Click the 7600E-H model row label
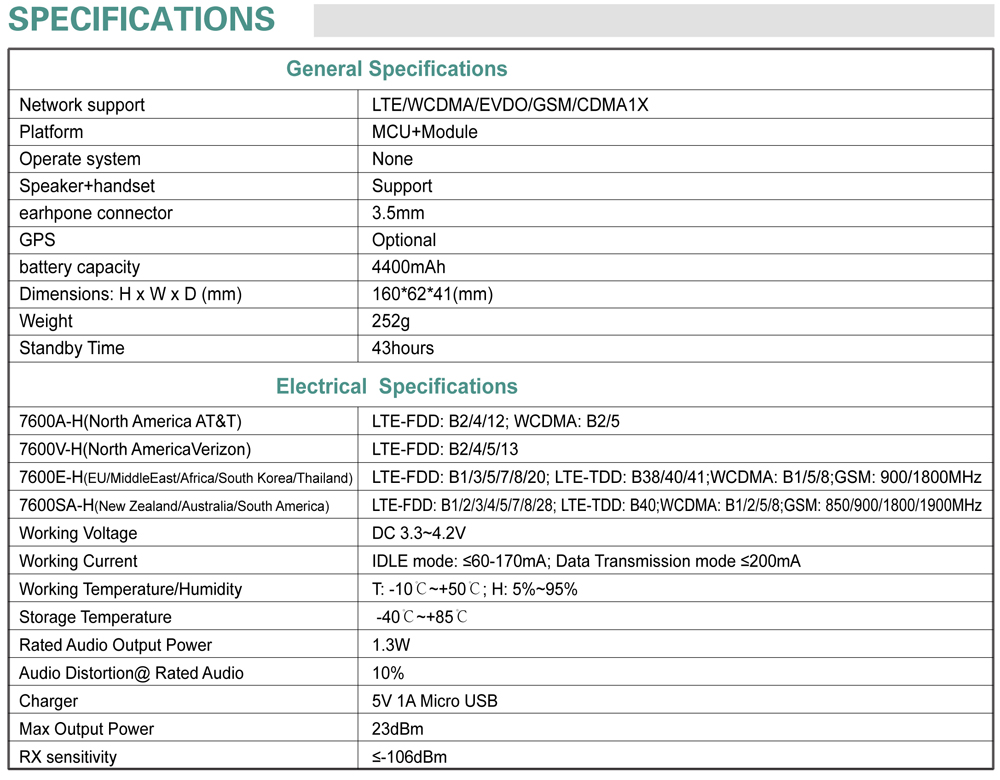This screenshot has height=780, width=1000. [x=185, y=477]
